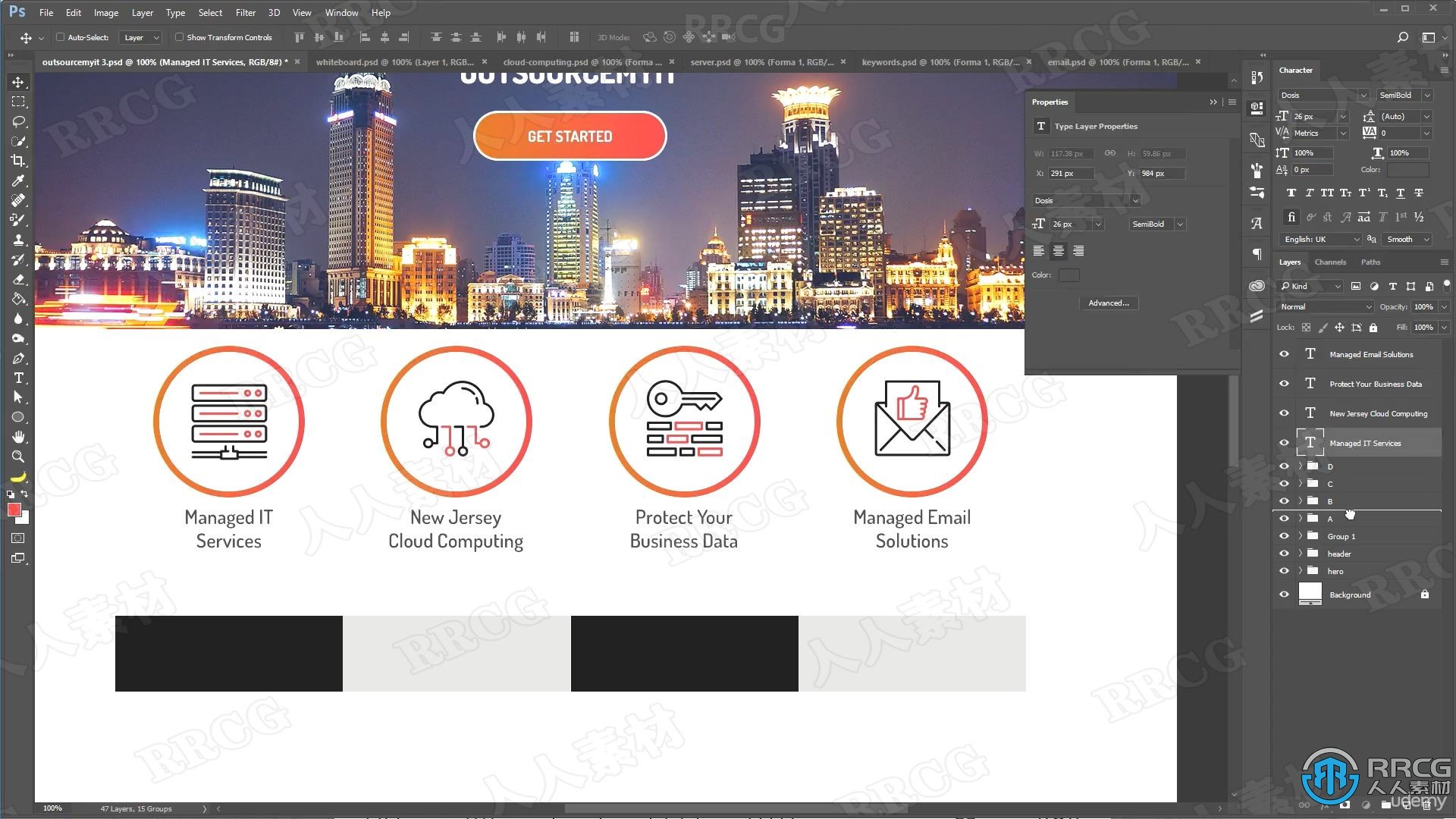
Task: Open the Image menu in menu bar
Action: 103,12
